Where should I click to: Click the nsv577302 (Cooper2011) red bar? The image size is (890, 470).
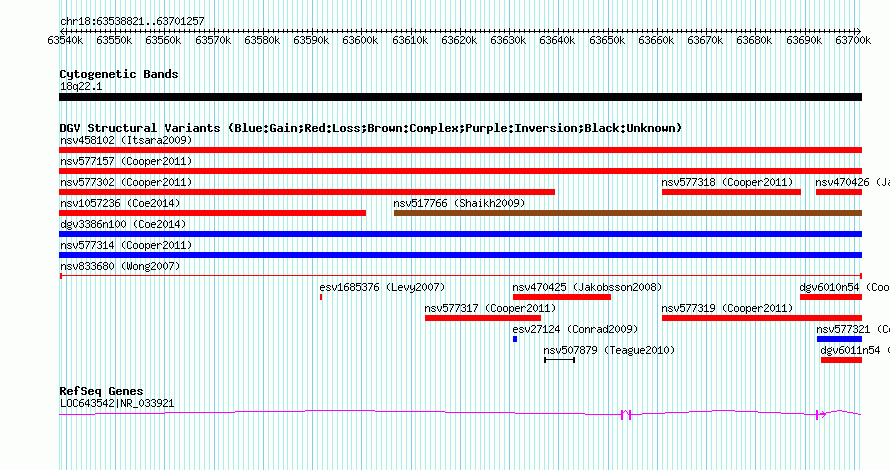coord(307,192)
